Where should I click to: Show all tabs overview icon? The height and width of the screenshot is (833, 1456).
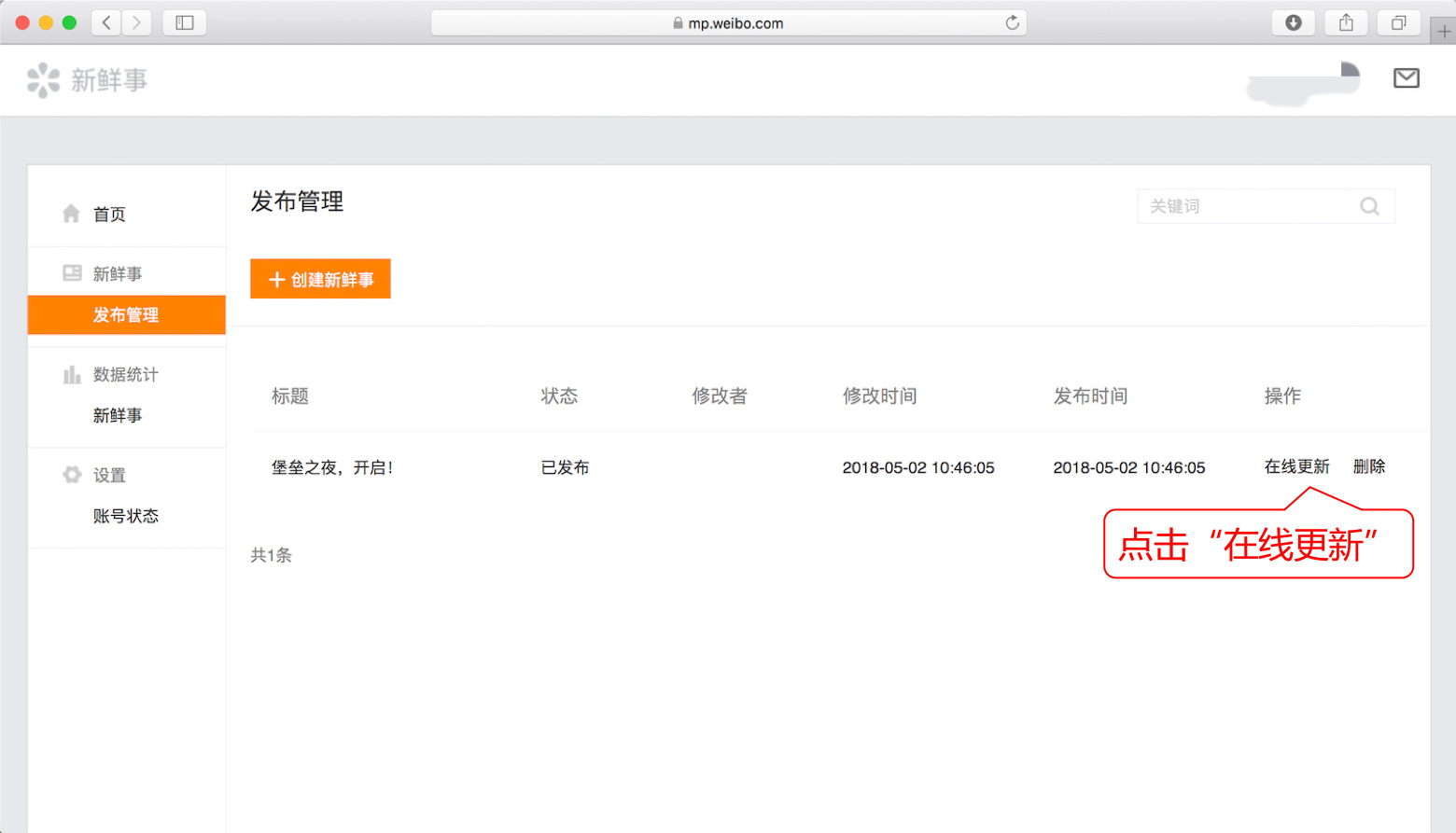click(1397, 22)
